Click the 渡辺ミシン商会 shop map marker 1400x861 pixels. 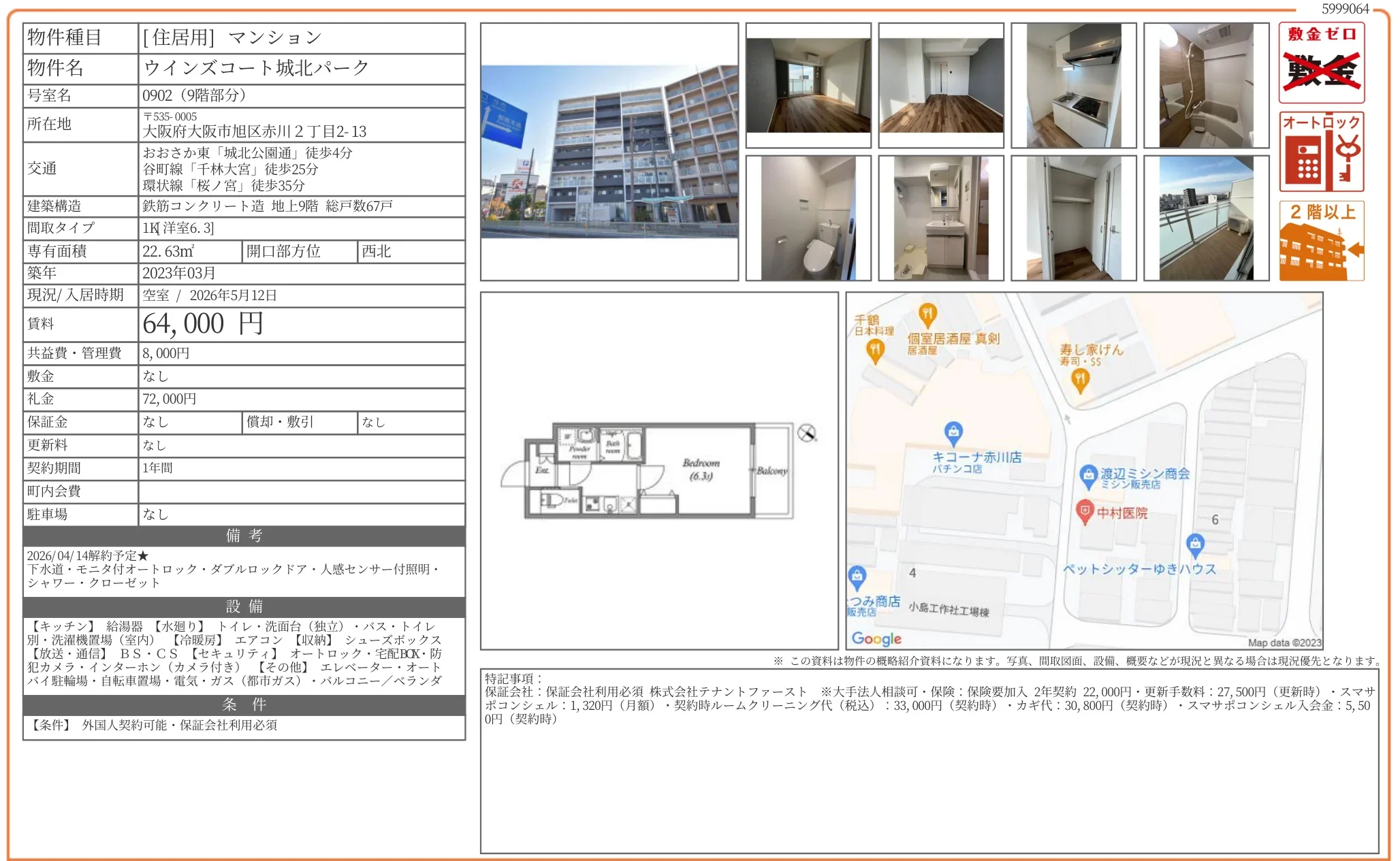click(x=1088, y=474)
